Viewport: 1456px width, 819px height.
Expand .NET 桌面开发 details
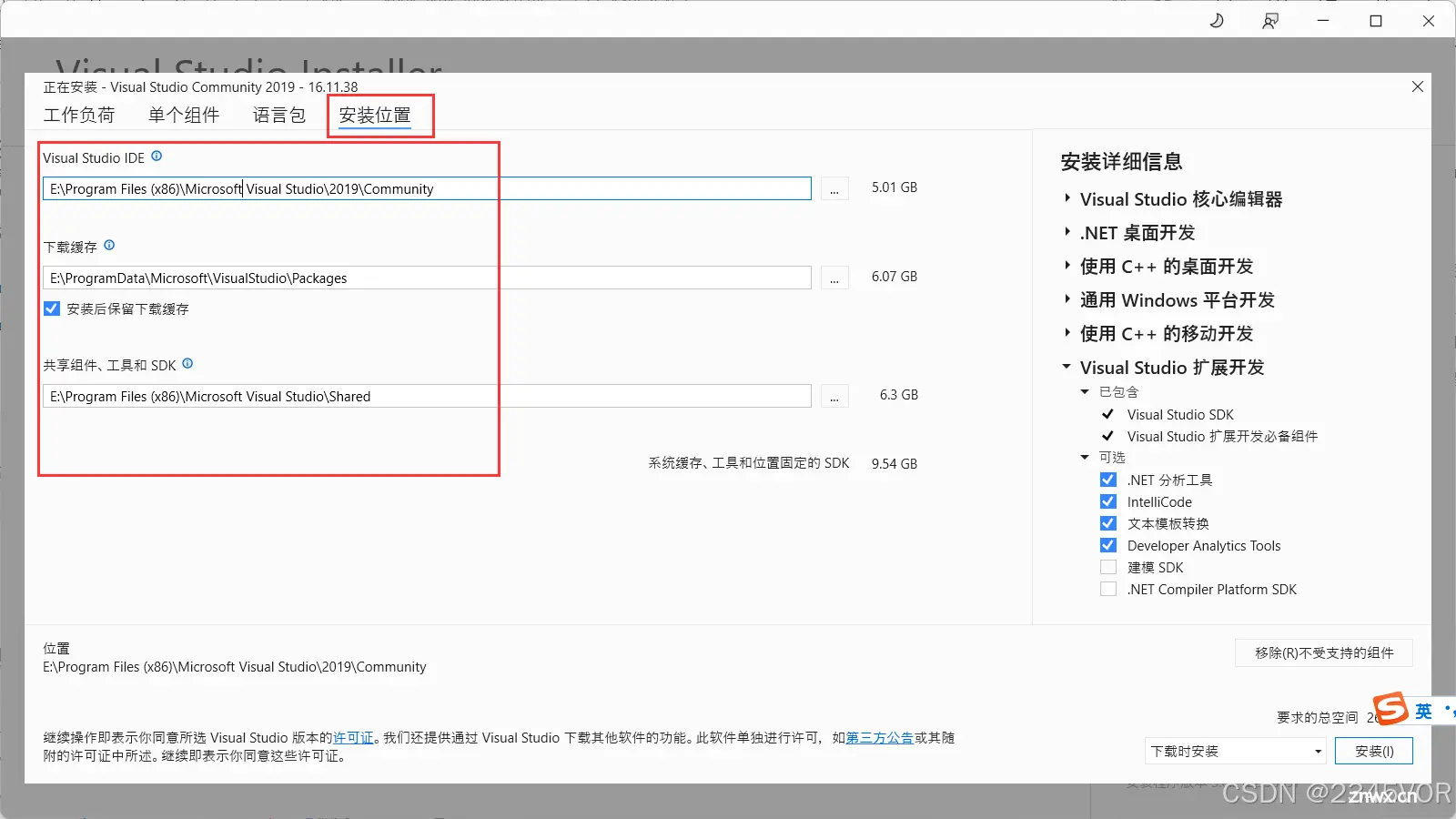1067,232
